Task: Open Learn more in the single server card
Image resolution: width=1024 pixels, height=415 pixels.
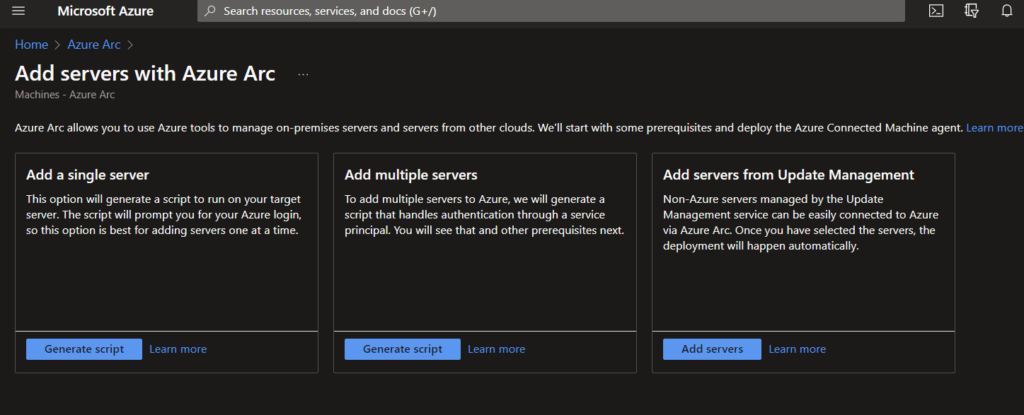Action: [x=178, y=349]
